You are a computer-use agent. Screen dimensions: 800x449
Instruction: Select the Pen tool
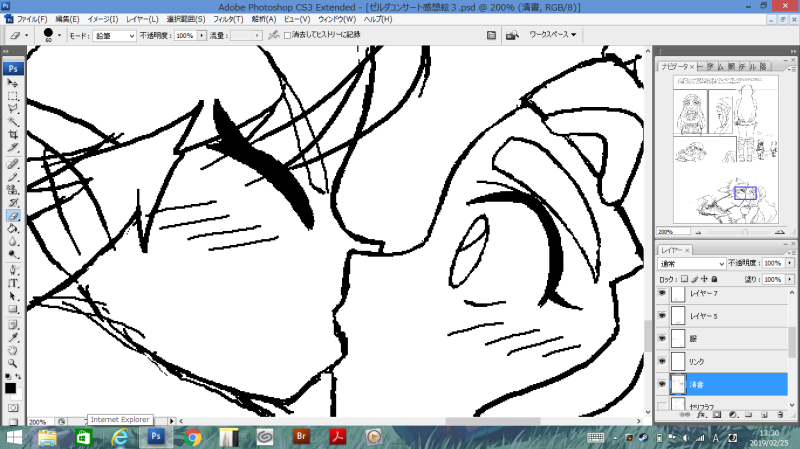13,270
